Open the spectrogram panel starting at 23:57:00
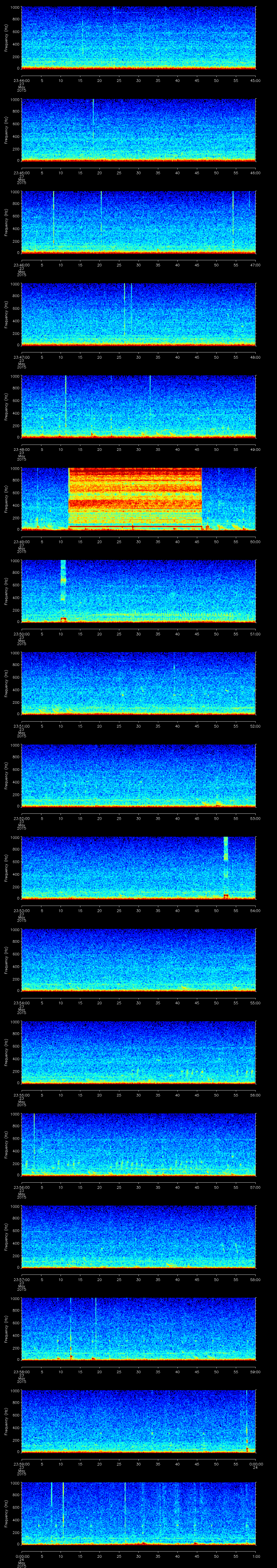The image size is (277, 1568). [x=139, y=1237]
